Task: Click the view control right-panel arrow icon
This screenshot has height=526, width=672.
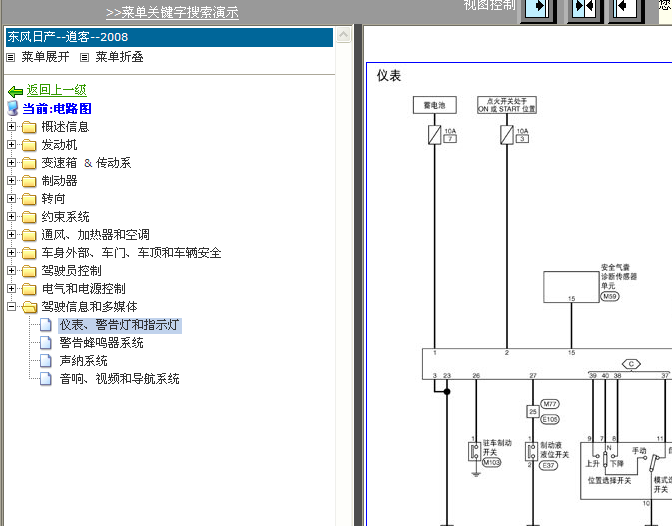Action: (625, 9)
